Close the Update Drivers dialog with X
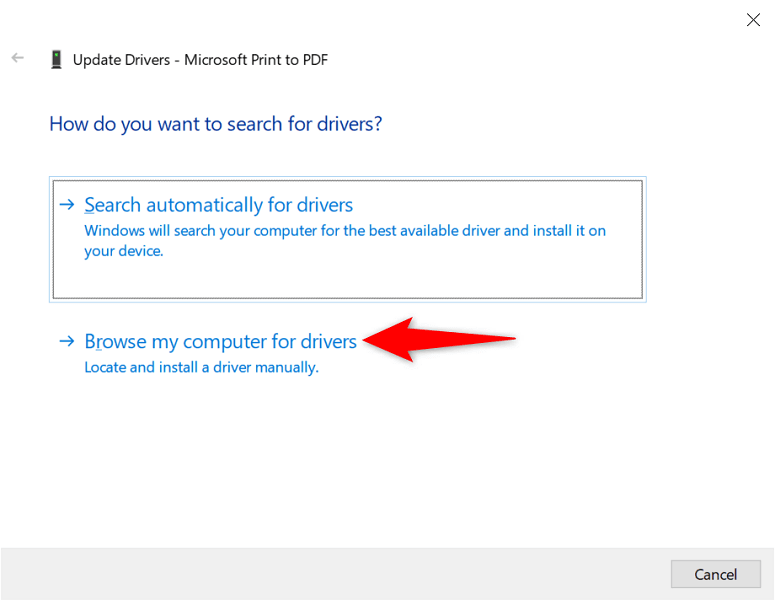Viewport: 775px width, 600px height. click(753, 19)
